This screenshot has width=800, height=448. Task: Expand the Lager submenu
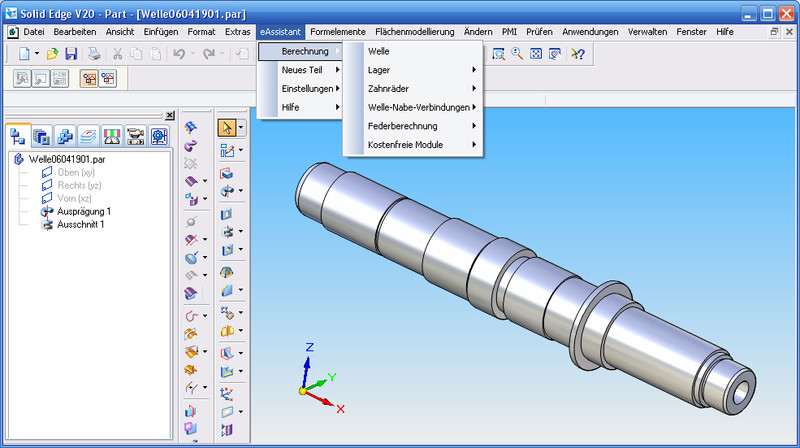point(412,70)
